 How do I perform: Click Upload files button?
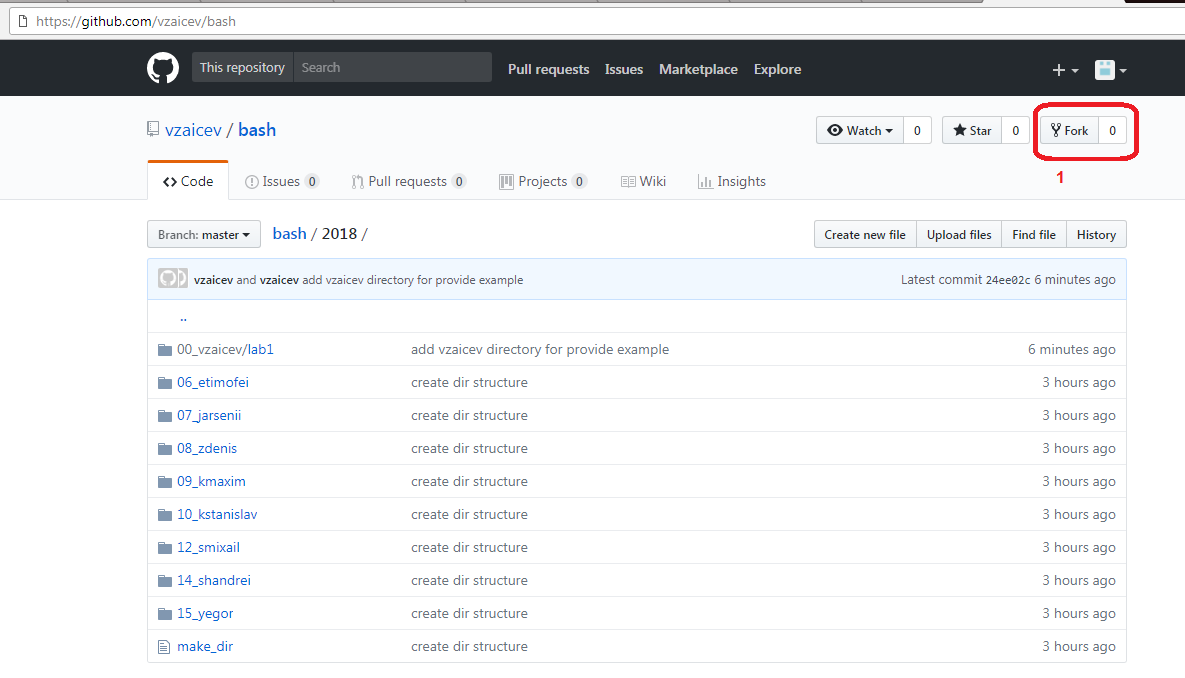click(959, 234)
